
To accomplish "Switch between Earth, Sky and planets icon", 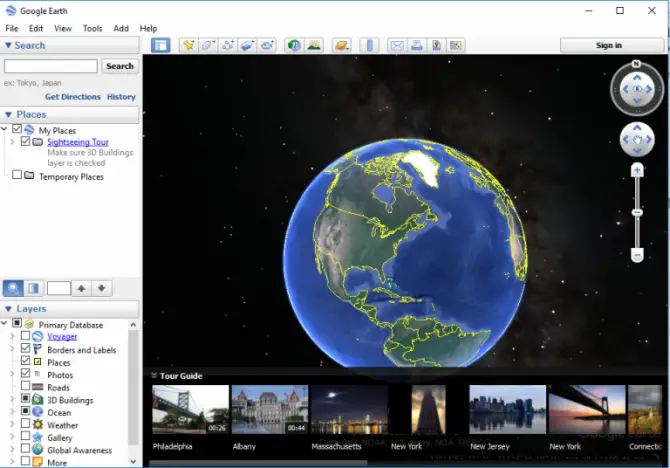I will pyautogui.click(x=342, y=45).
